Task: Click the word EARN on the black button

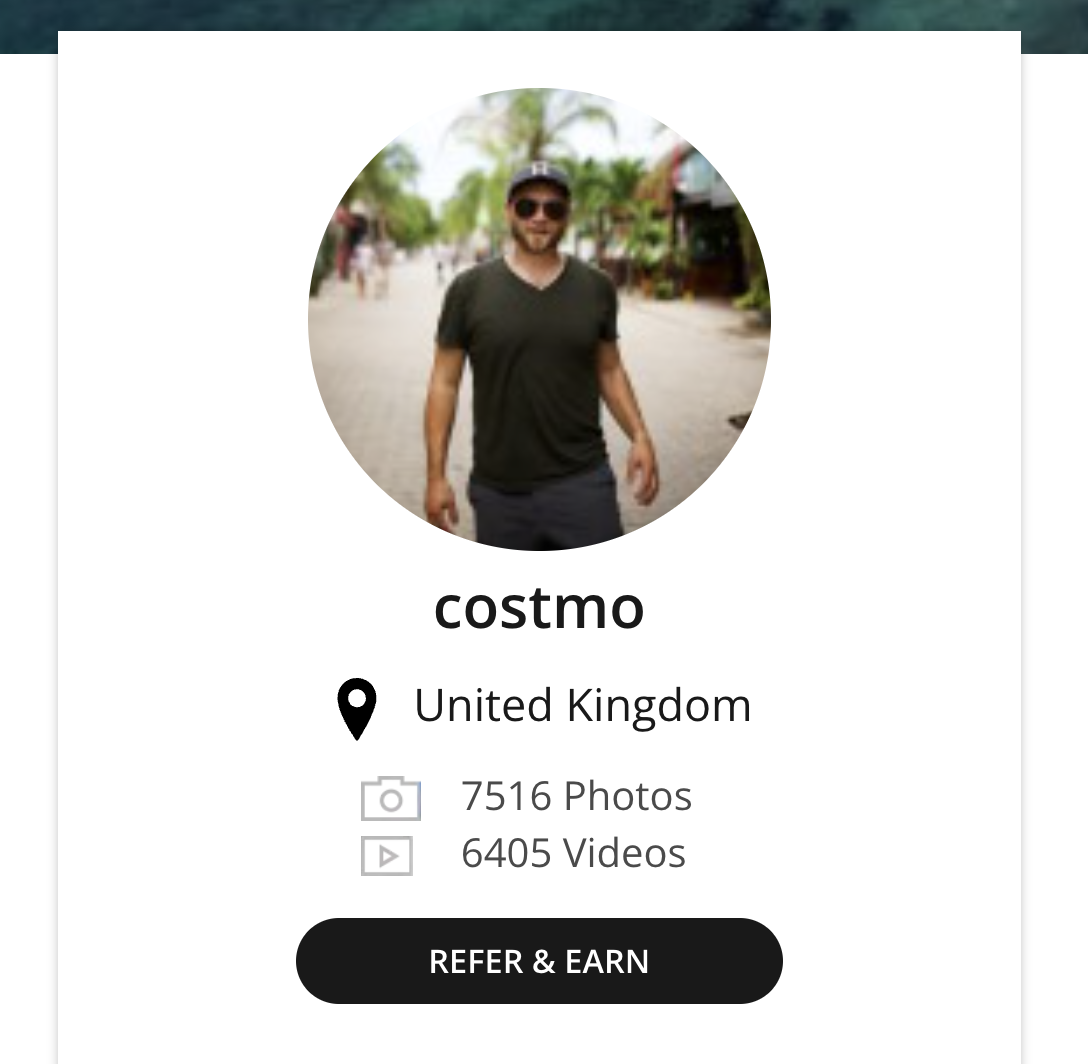Action: (606, 961)
